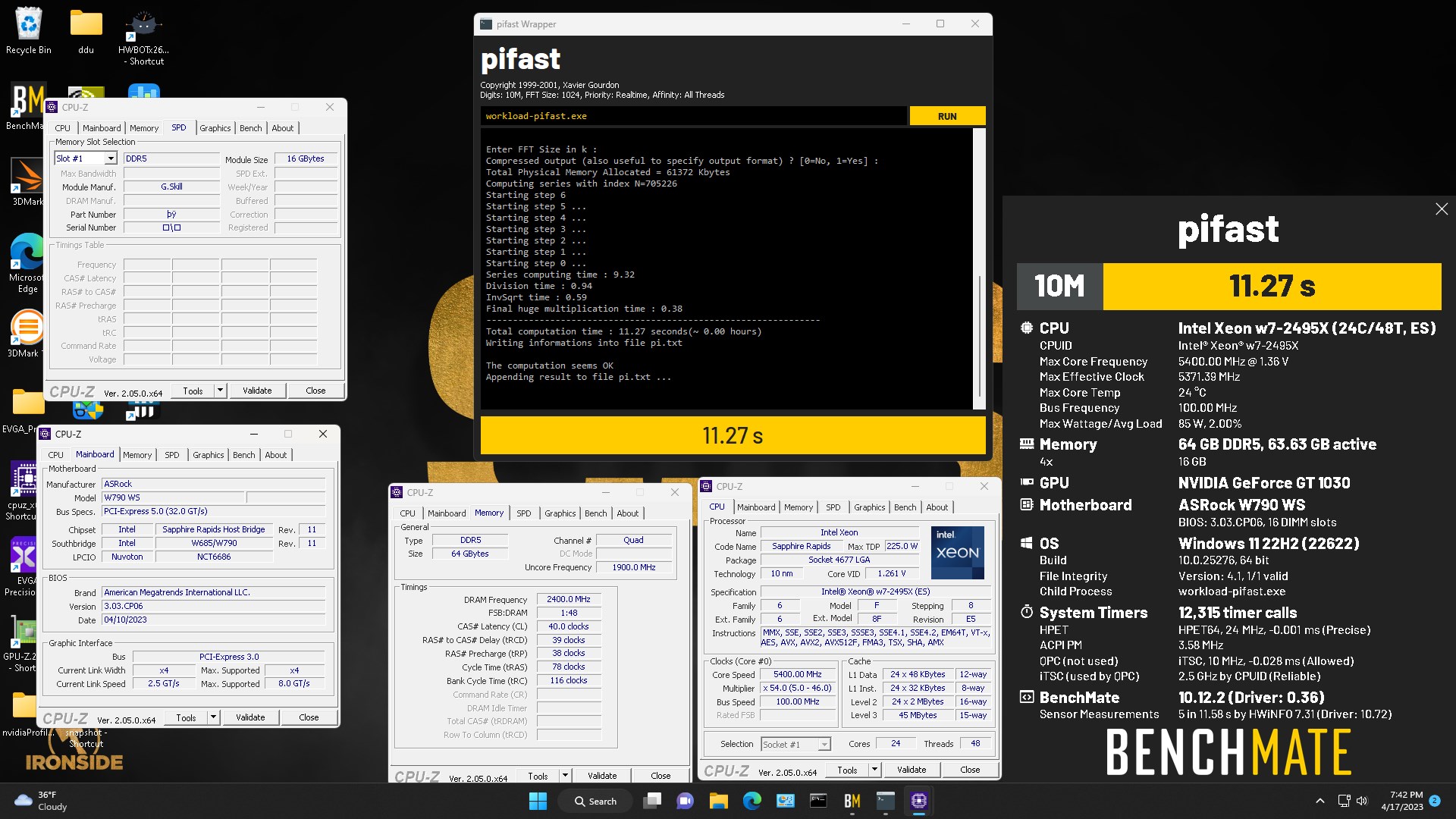Select the Memory tab in SPD CPU-Z window
Screen dimensions: 1456x819
144,128
